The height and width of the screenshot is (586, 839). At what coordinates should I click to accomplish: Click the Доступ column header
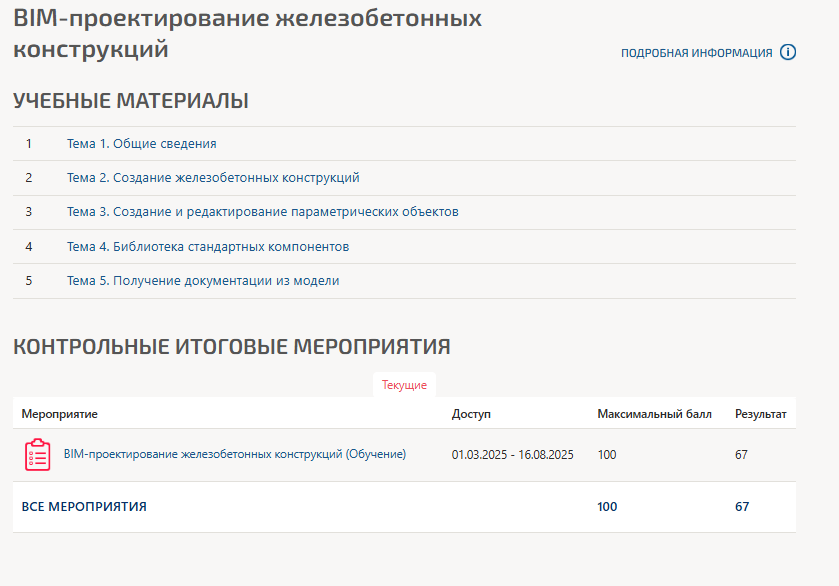tap(471, 414)
